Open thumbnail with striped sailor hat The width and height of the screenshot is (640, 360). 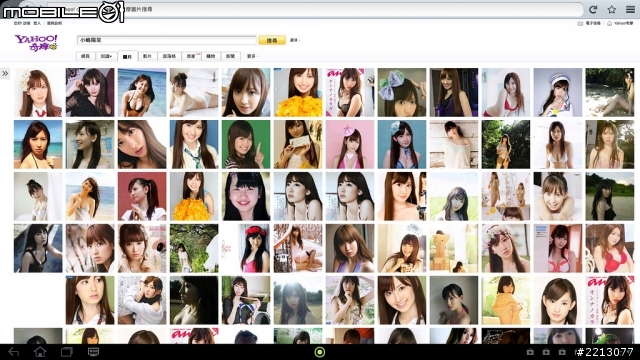coord(558,92)
